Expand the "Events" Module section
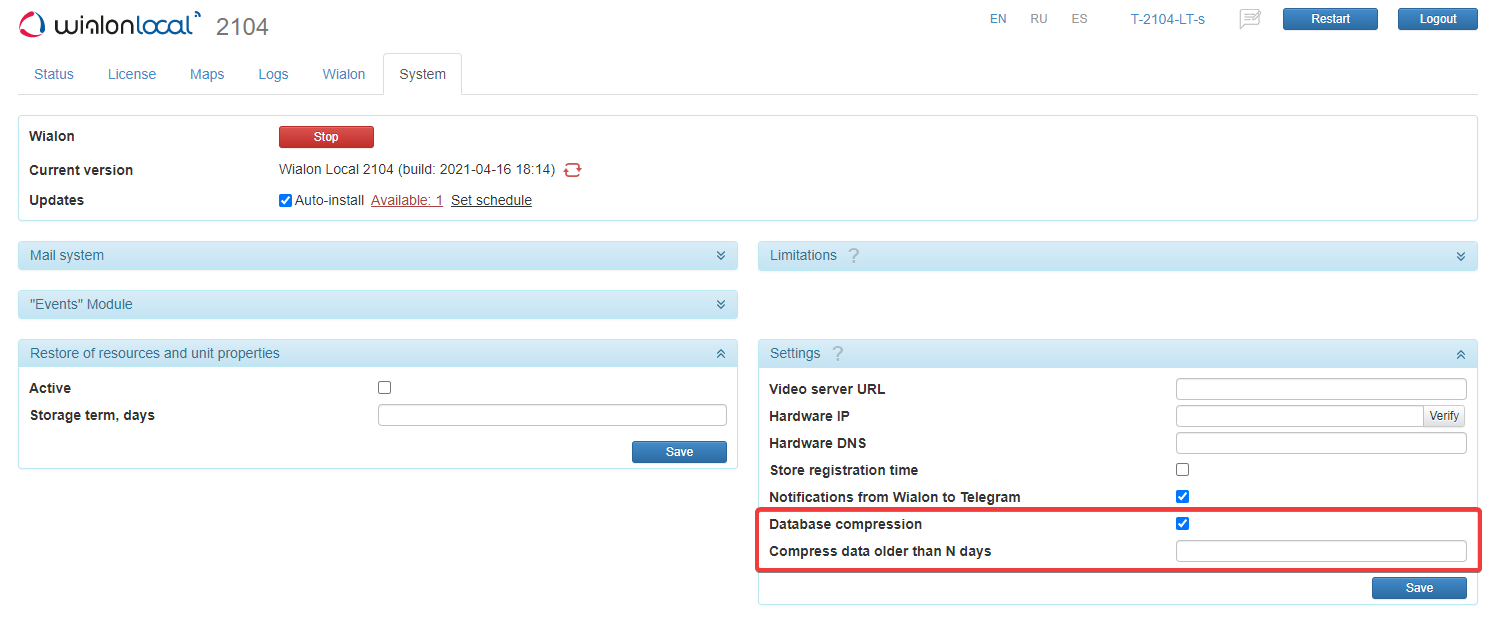The image size is (1500, 620). [720, 304]
